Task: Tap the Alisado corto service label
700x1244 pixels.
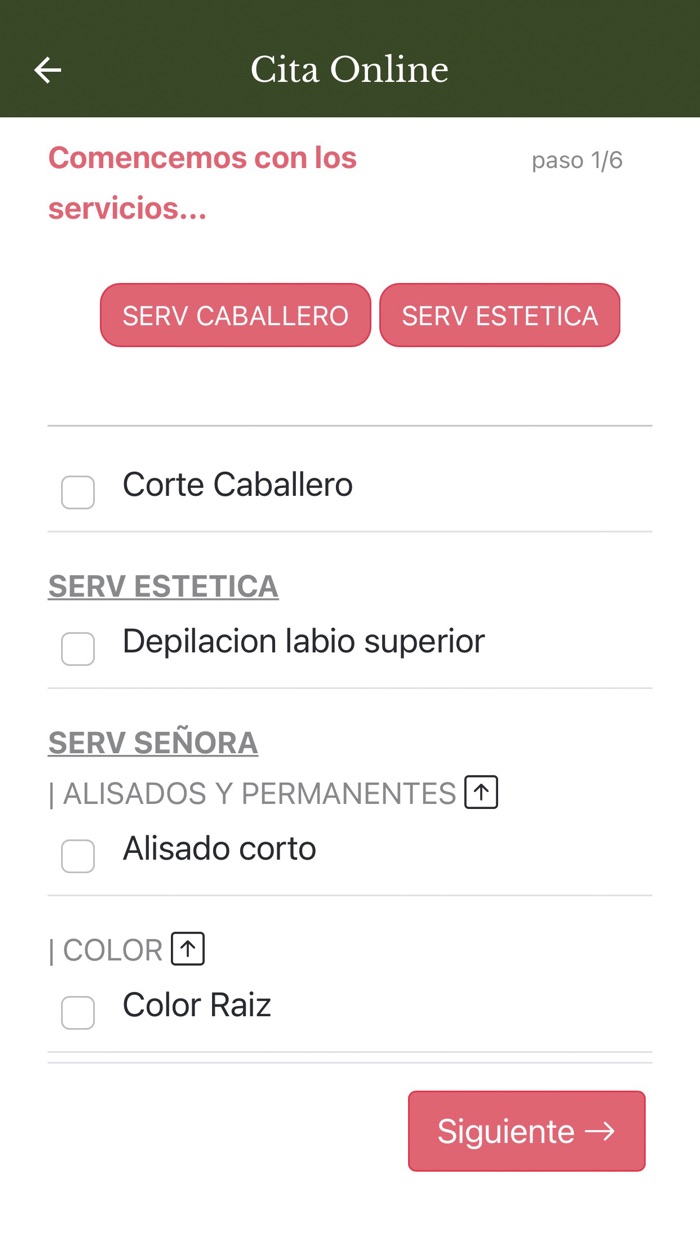Action: click(x=219, y=848)
